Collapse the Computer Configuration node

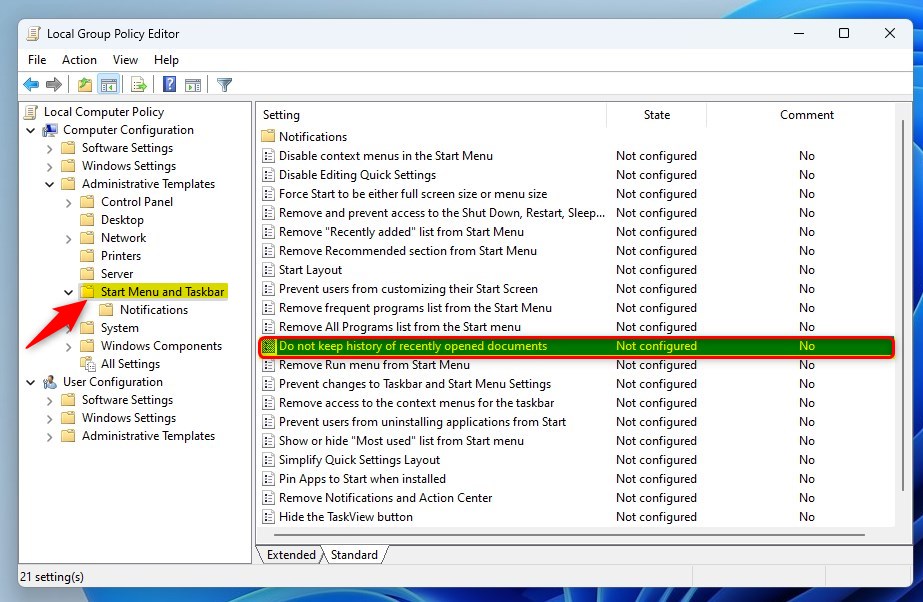[x=31, y=131]
